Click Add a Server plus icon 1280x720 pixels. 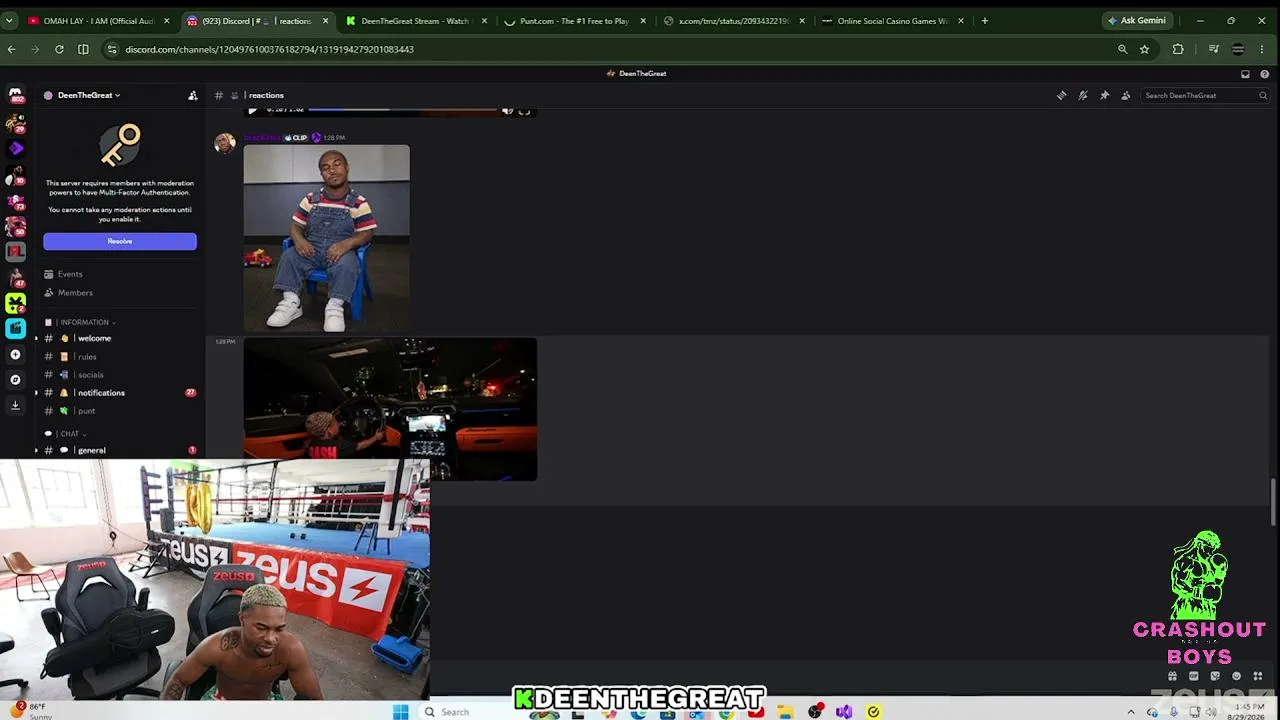[x=15, y=354]
